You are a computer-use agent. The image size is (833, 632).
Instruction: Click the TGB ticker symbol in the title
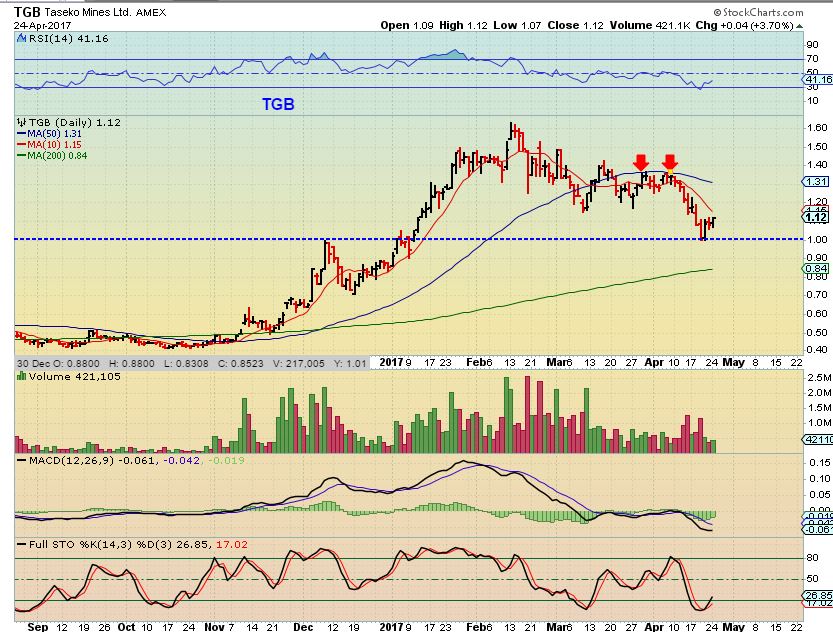27,12
